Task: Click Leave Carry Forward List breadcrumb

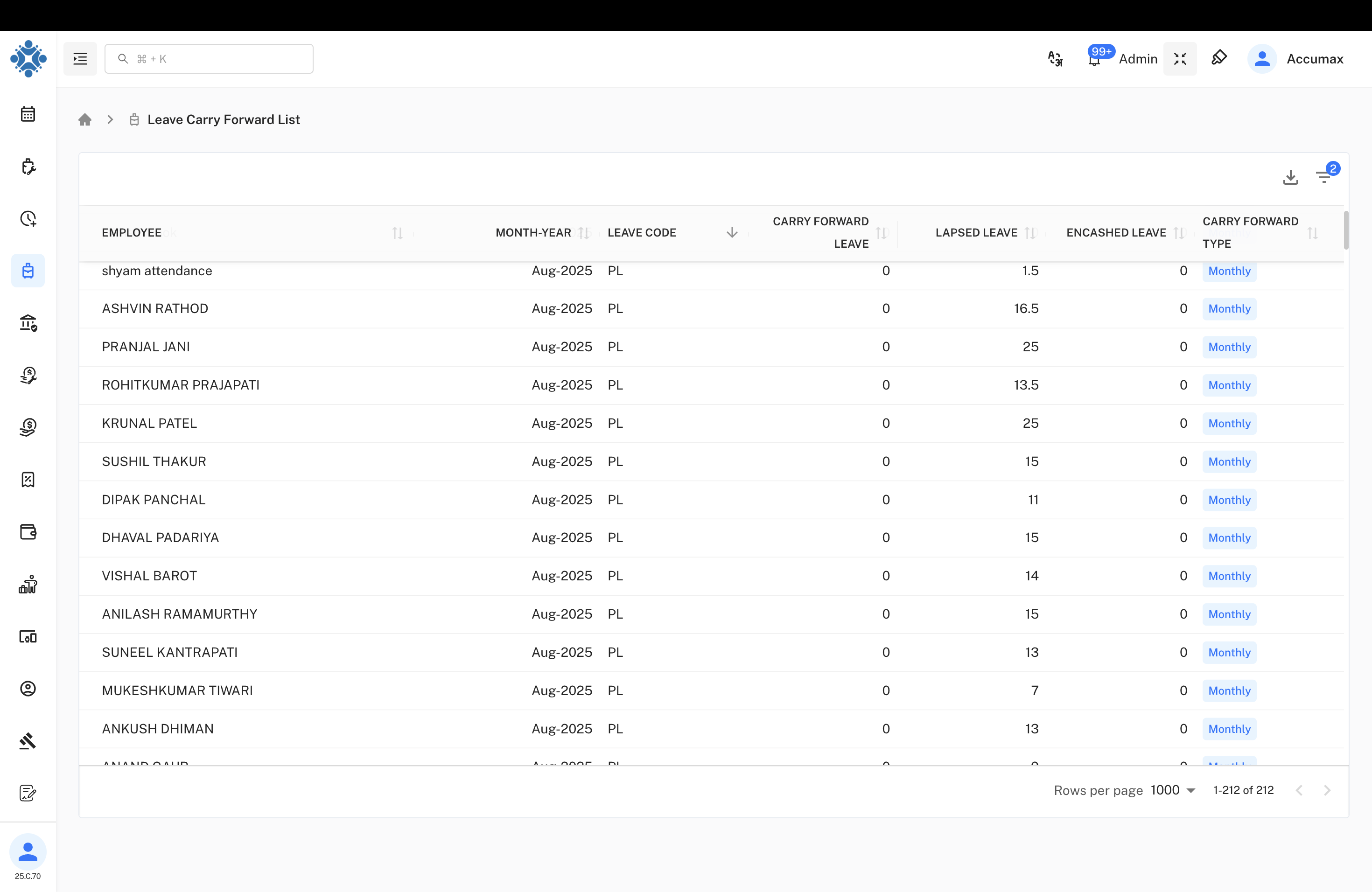Action: pyautogui.click(x=223, y=120)
